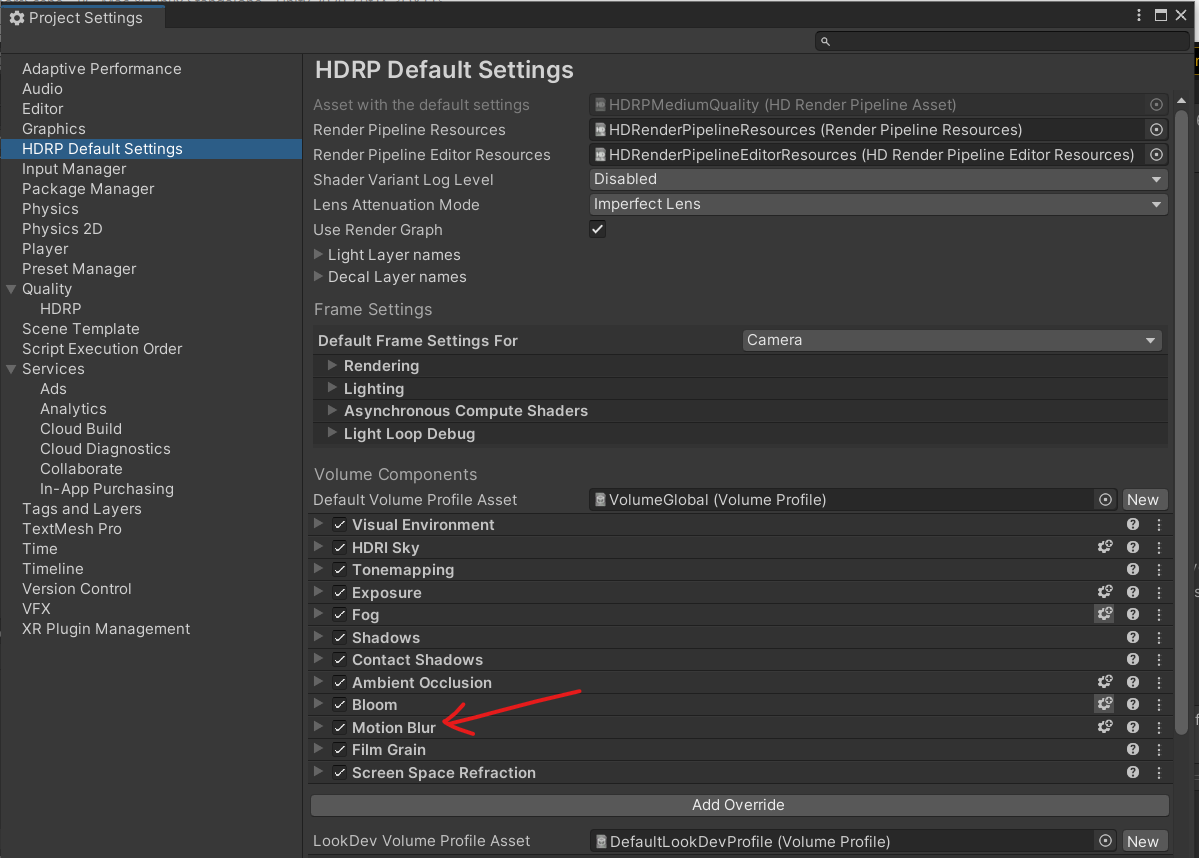Click the help icon for Tonemapping
1199x858 pixels.
point(1133,570)
